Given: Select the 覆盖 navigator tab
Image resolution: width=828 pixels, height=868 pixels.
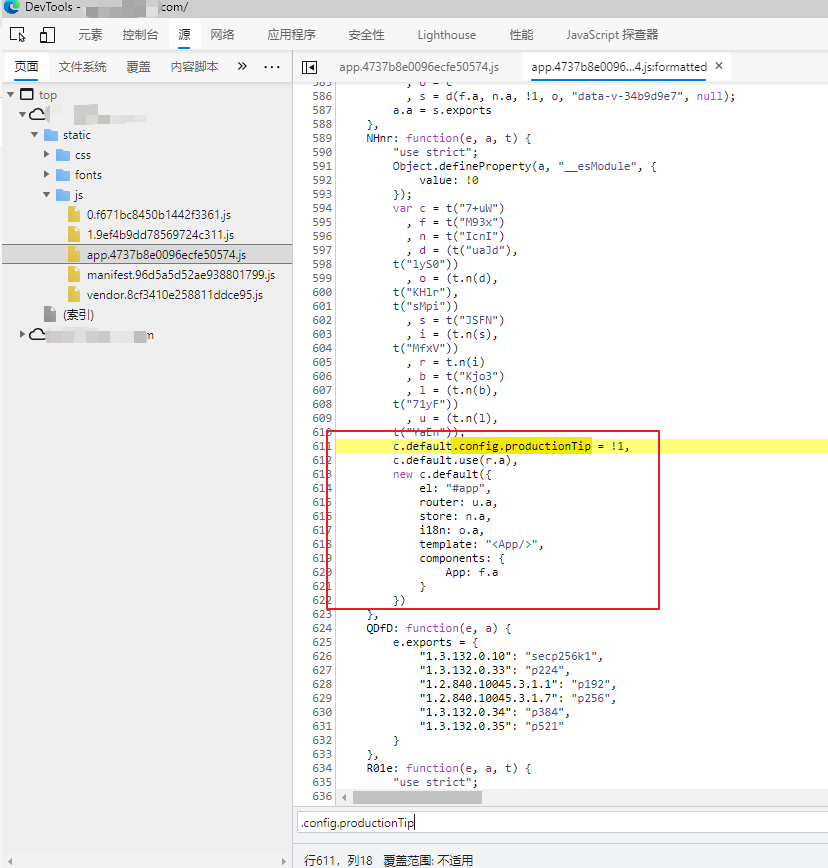Looking at the screenshot, I should 138,67.
